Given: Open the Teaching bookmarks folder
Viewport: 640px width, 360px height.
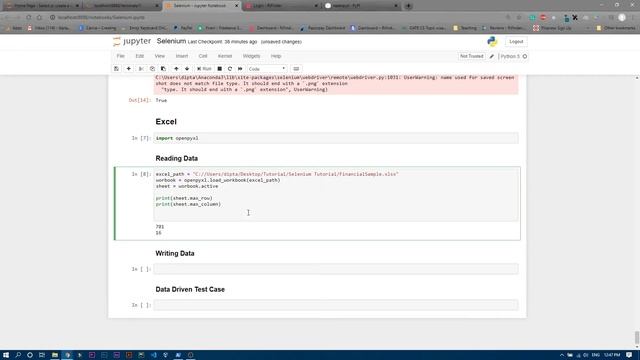Looking at the screenshot, I should 465,28.
